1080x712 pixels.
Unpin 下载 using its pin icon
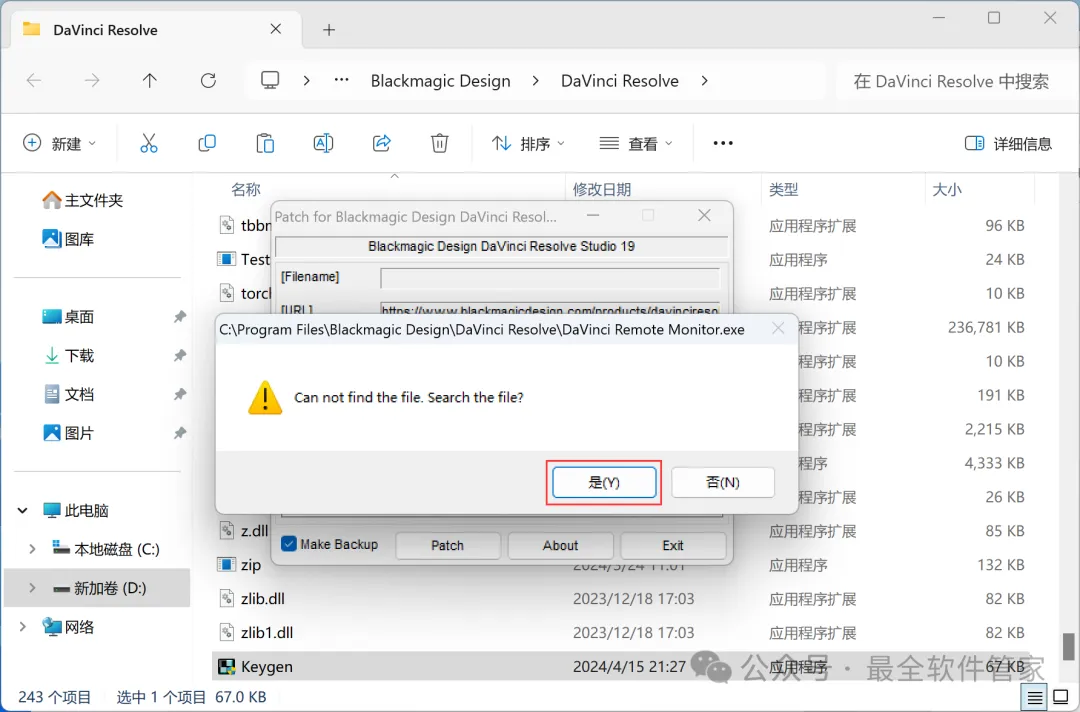tap(180, 355)
